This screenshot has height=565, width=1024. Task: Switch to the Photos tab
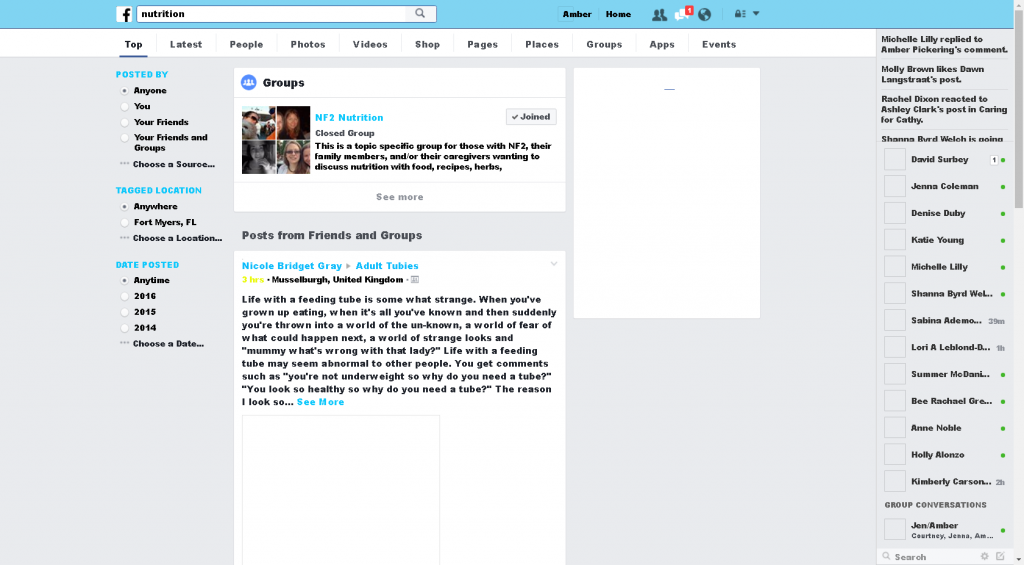tap(308, 44)
